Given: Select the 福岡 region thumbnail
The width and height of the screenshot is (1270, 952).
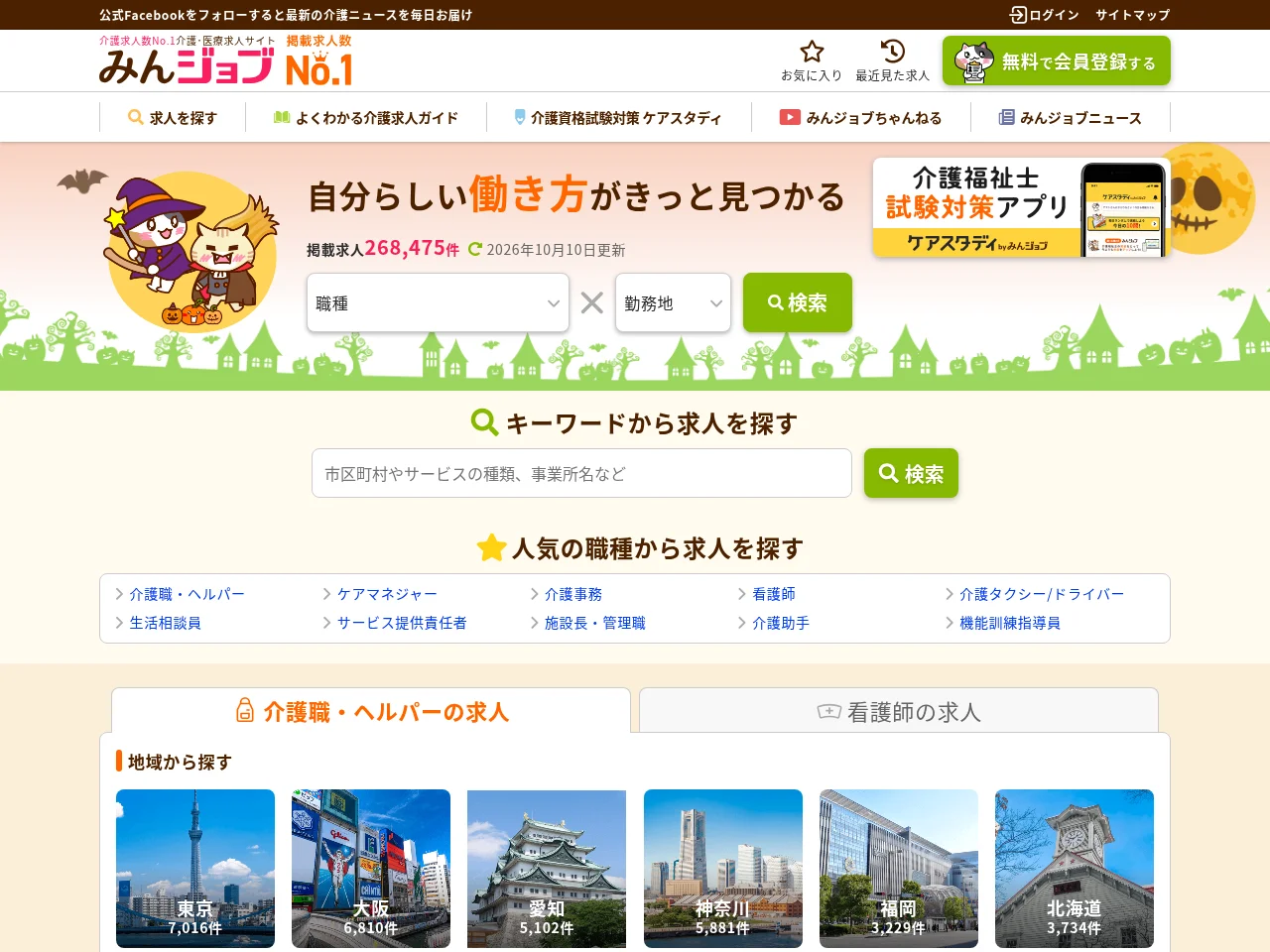Looking at the screenshot, I should [899, 869].
